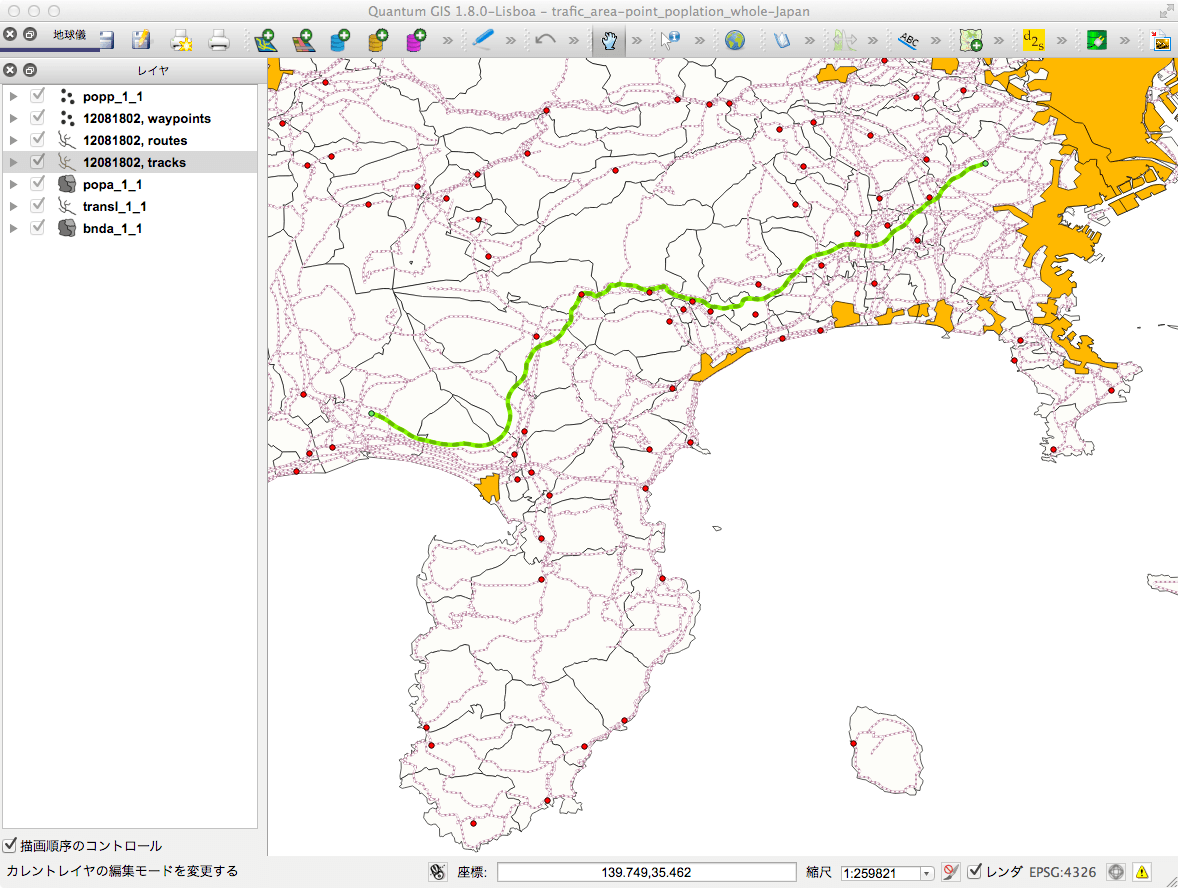Click the Add Raster Layer icon
The width and height of the screenshot is (1178, 888).
coord(303,41)
